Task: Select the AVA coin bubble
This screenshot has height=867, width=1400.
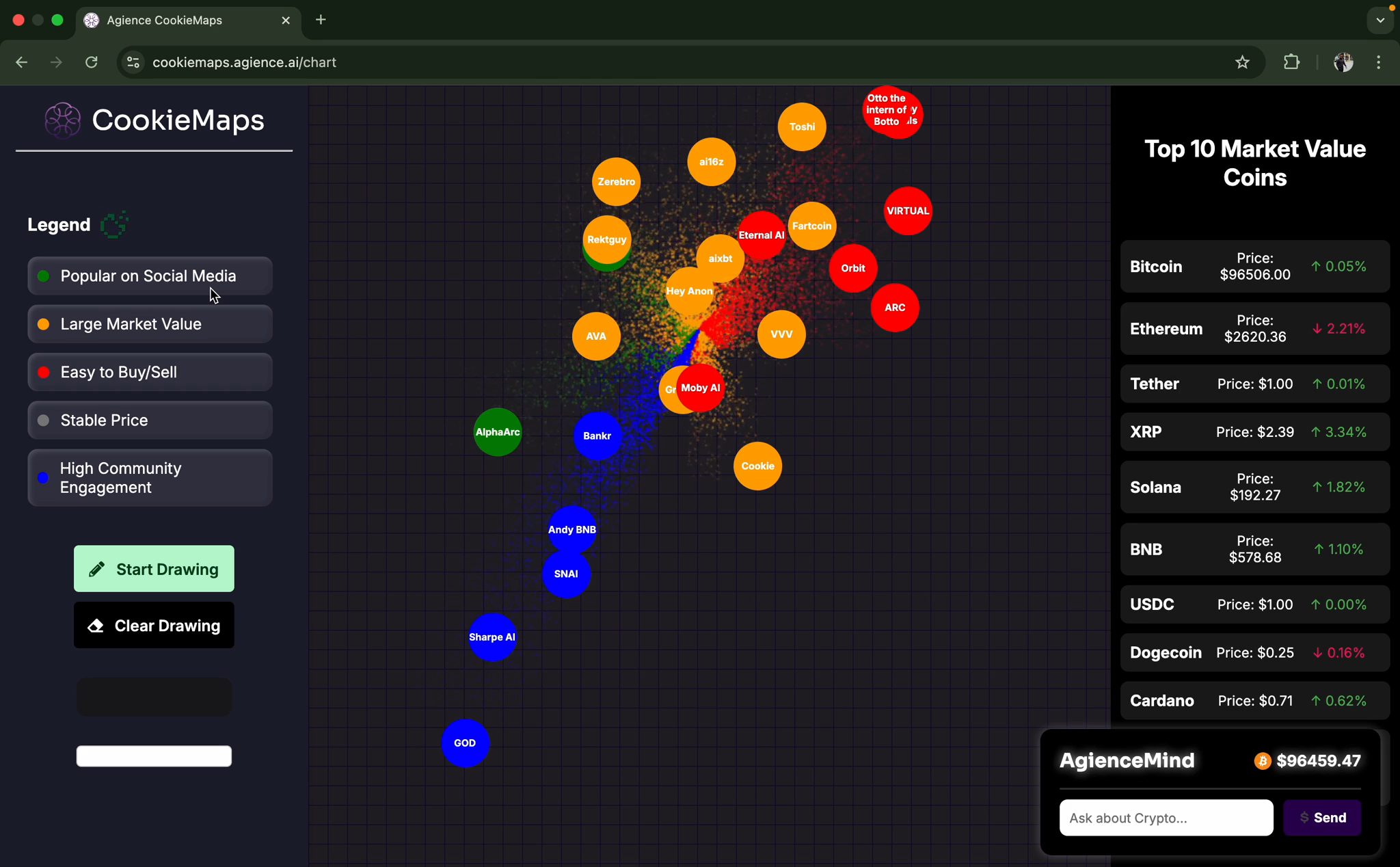Action: (x=596, y=336)
